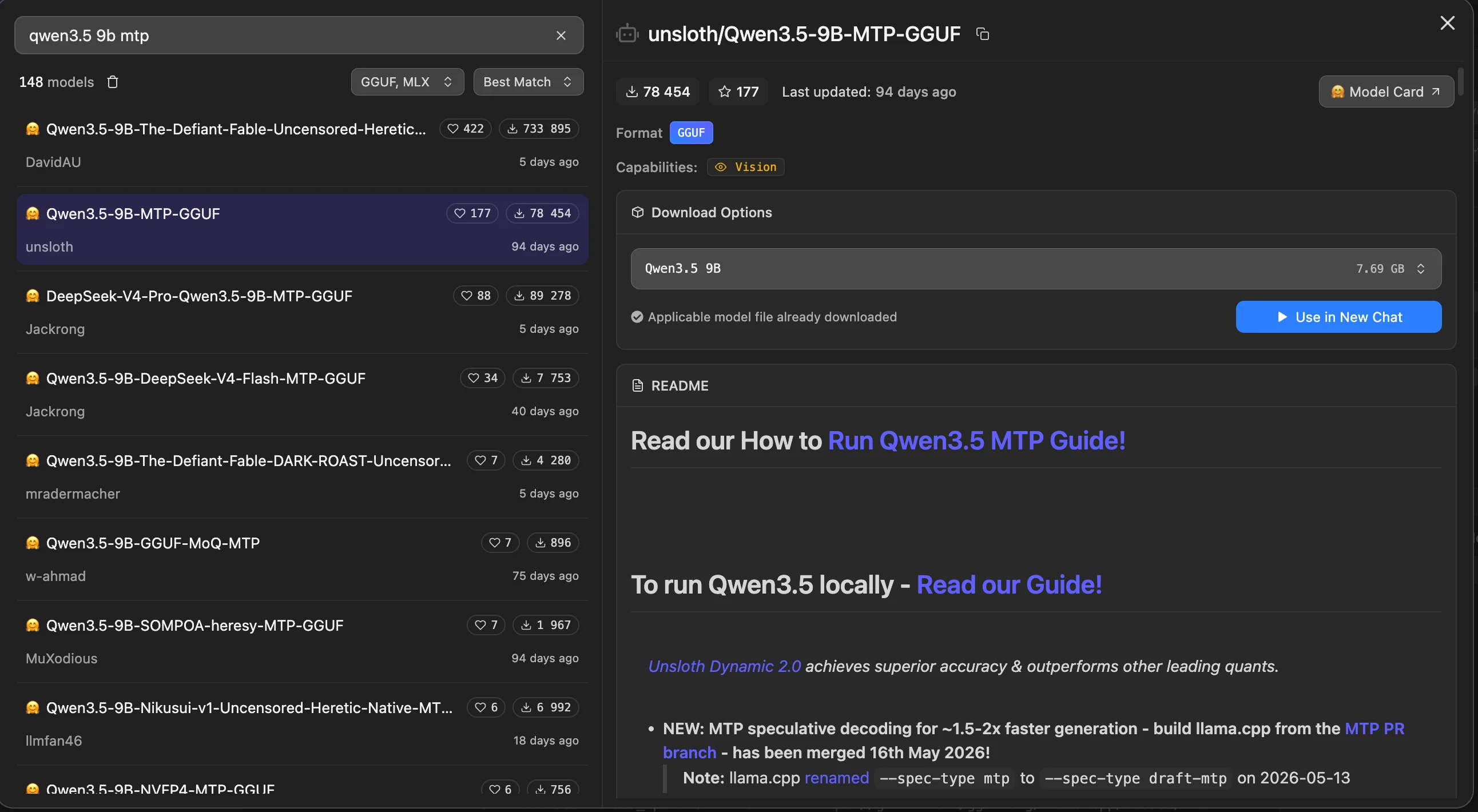
Task: Open the Model Card external link
Action: 1386,91
